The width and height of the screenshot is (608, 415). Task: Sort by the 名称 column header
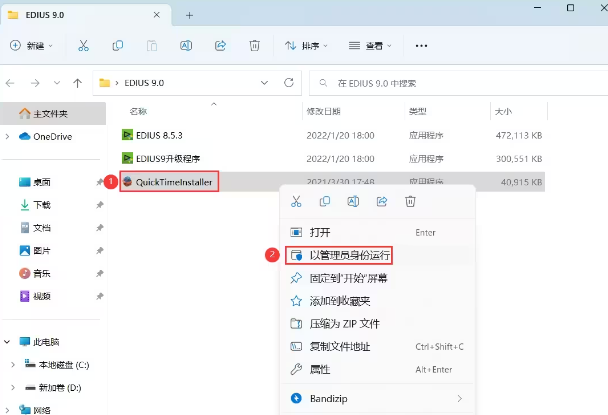(138, 111)
